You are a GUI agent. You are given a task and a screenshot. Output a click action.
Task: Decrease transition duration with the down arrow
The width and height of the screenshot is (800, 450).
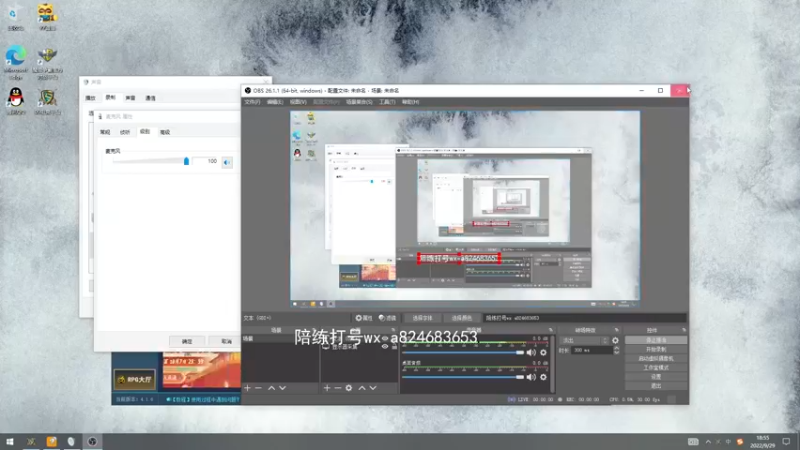pos(616,353)
